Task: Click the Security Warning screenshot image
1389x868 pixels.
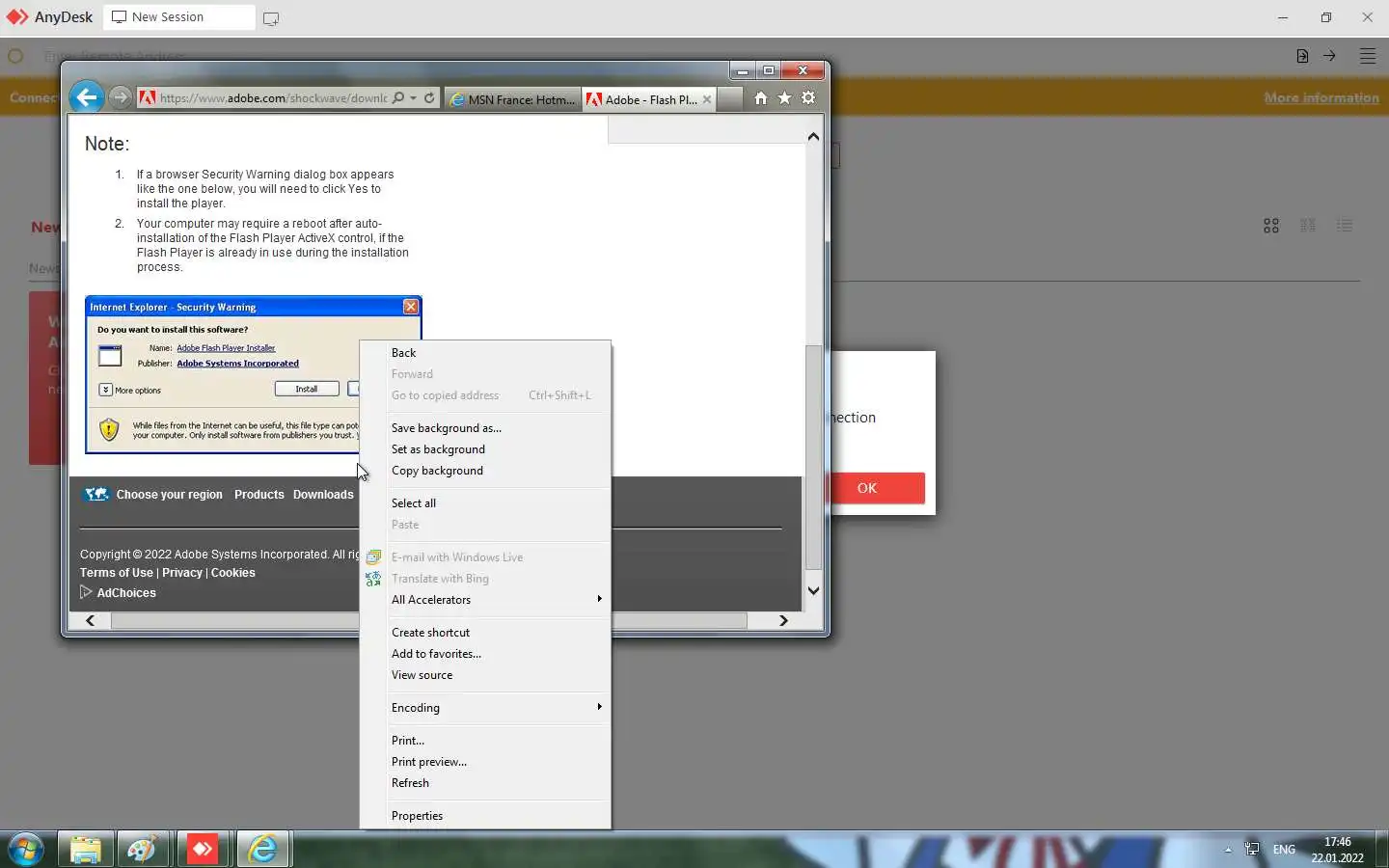Action: 253,374
